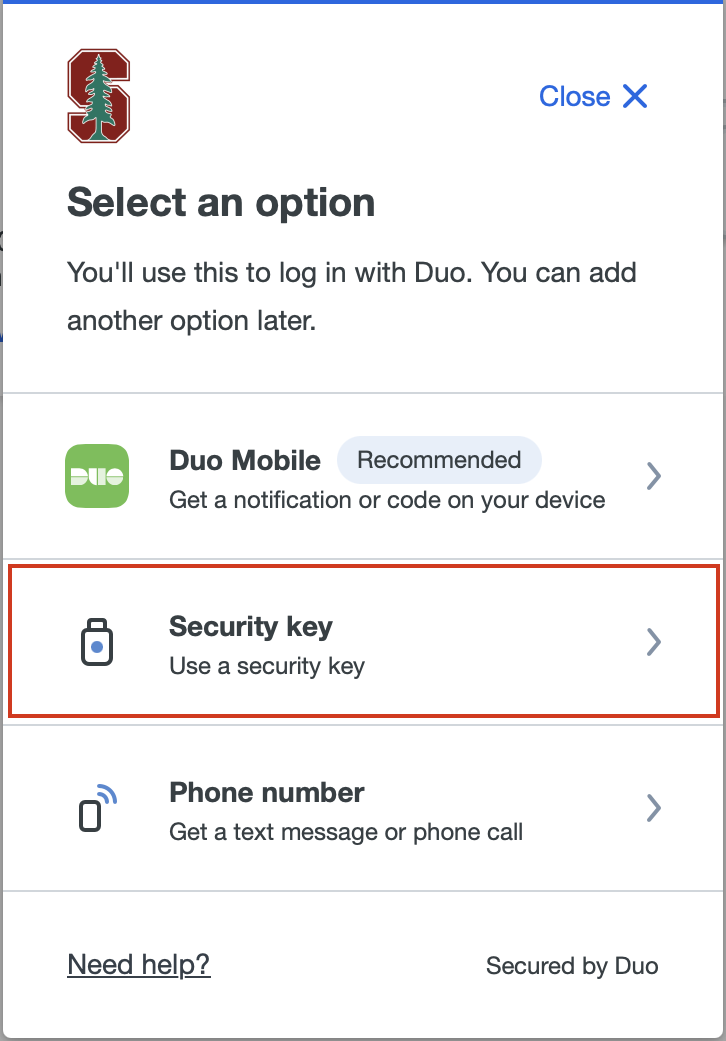
Task: Select the Duo Mobile option title
Action: click(245, 460)
